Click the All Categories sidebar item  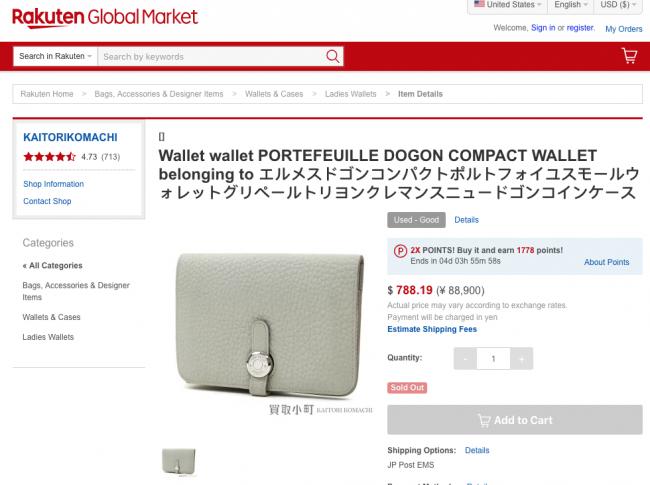(53, 266)
